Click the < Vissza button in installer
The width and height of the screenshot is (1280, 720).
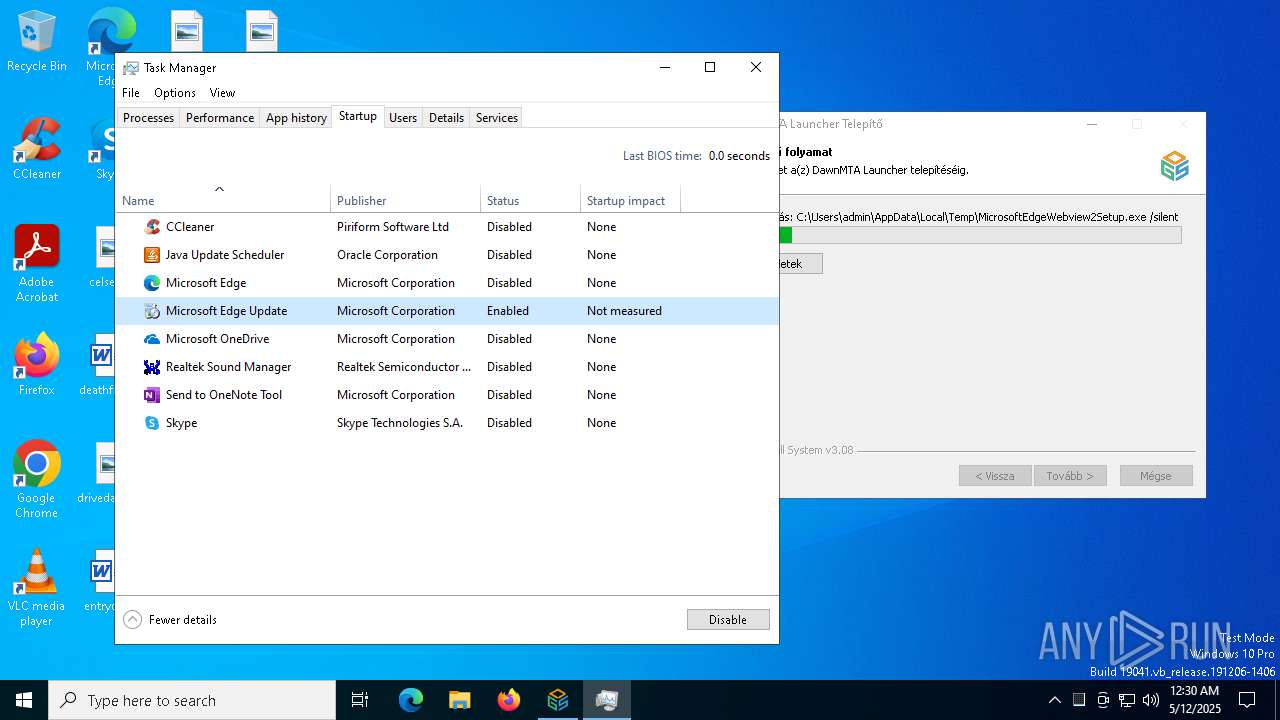[x=995, y=476]
